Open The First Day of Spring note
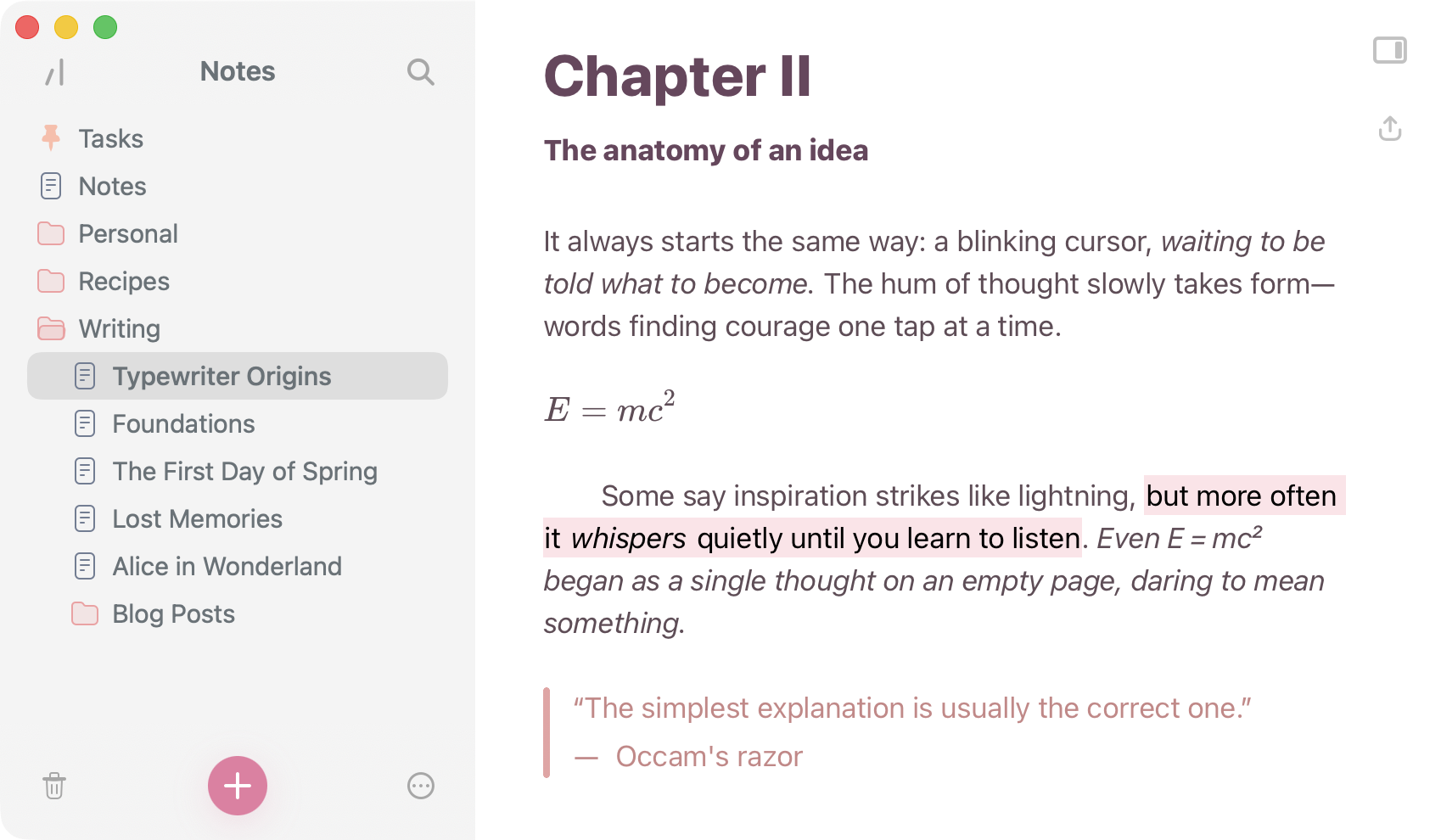Viewport: 1441px width, 840px height. (x=244, y=471)
